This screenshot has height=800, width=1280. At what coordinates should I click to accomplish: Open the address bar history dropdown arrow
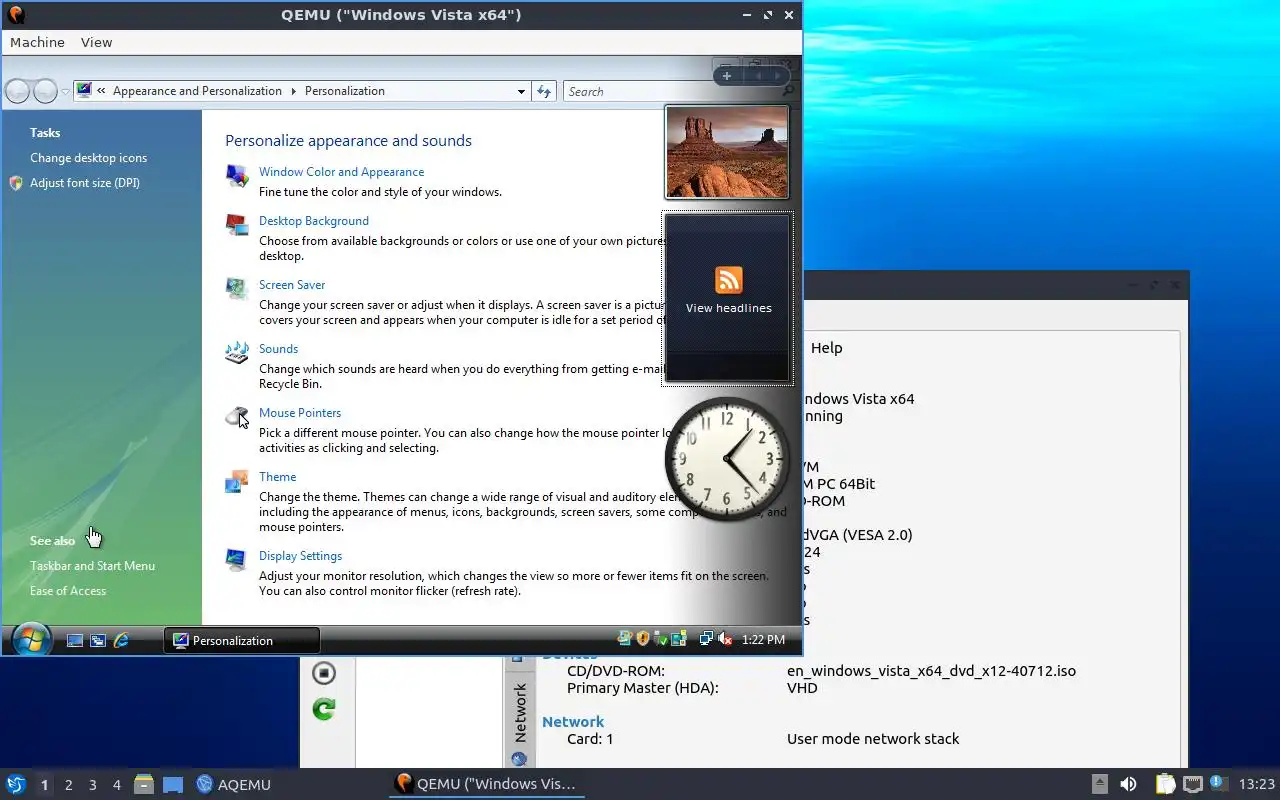521,91
